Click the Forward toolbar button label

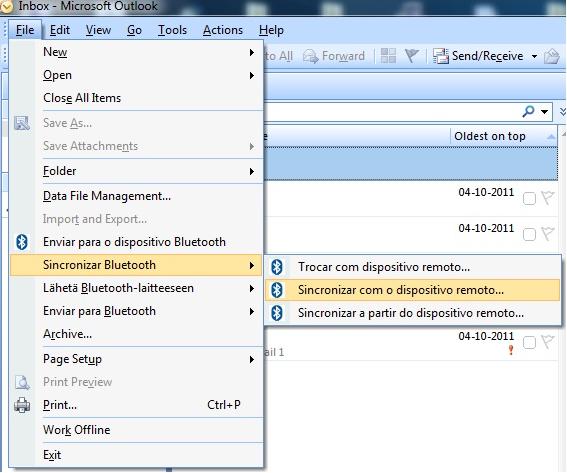click(343, 56)
